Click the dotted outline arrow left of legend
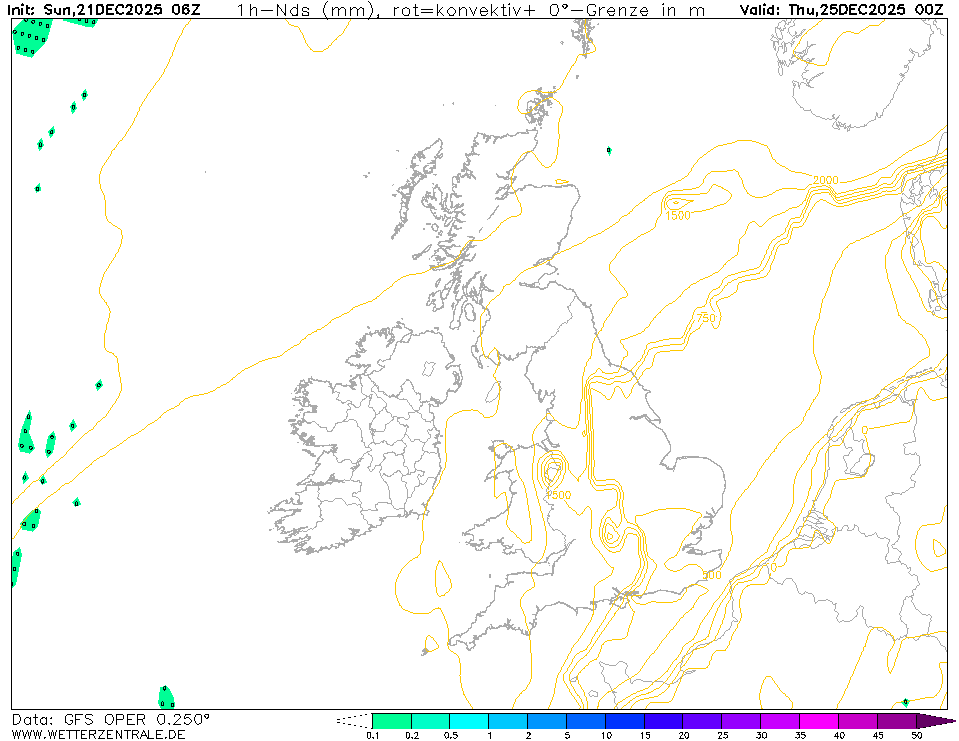 [x=353, y=720]
